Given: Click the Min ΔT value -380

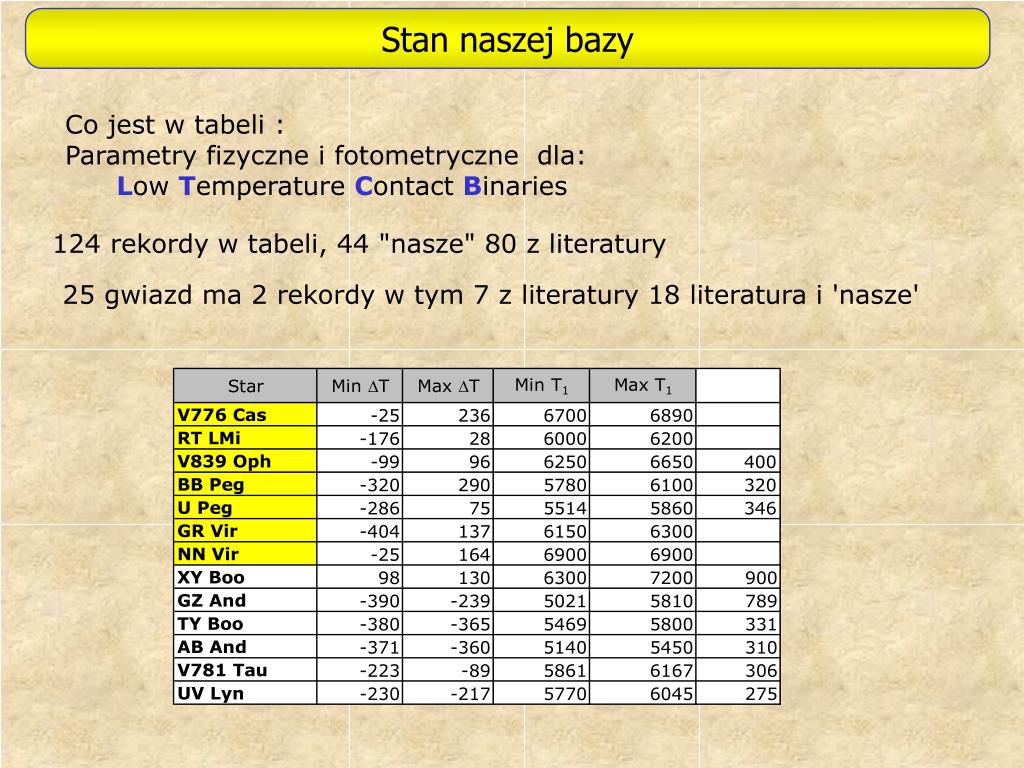Looking at the screenshot, I should tap(379, 624).
